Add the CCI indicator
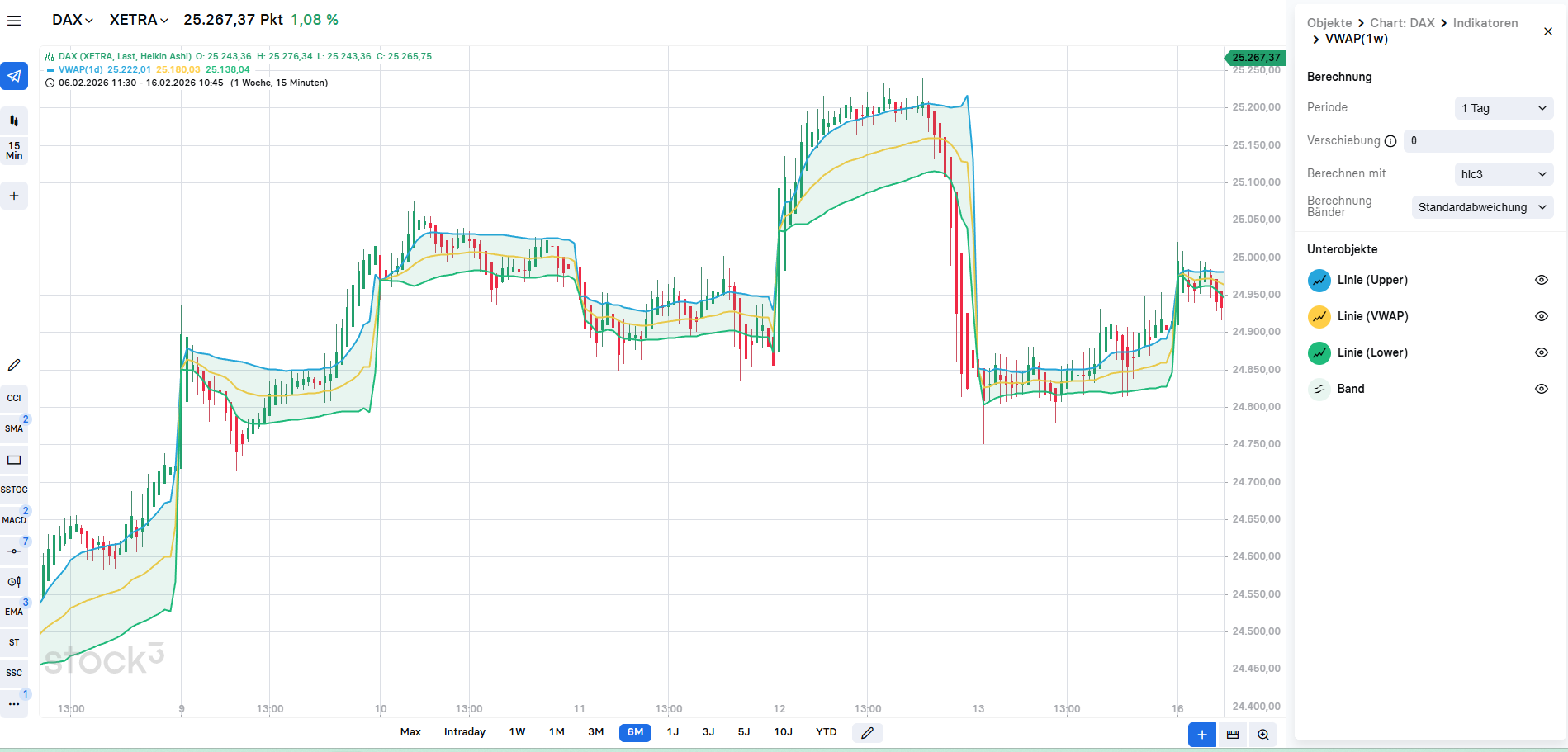Screen dimensions: 1568x752 tap(14, 398)
